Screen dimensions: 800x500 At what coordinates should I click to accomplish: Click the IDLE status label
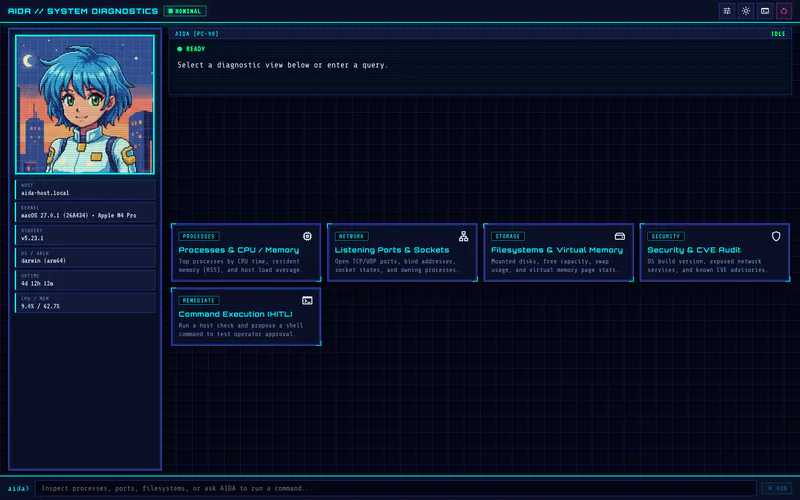click(778, 34)
